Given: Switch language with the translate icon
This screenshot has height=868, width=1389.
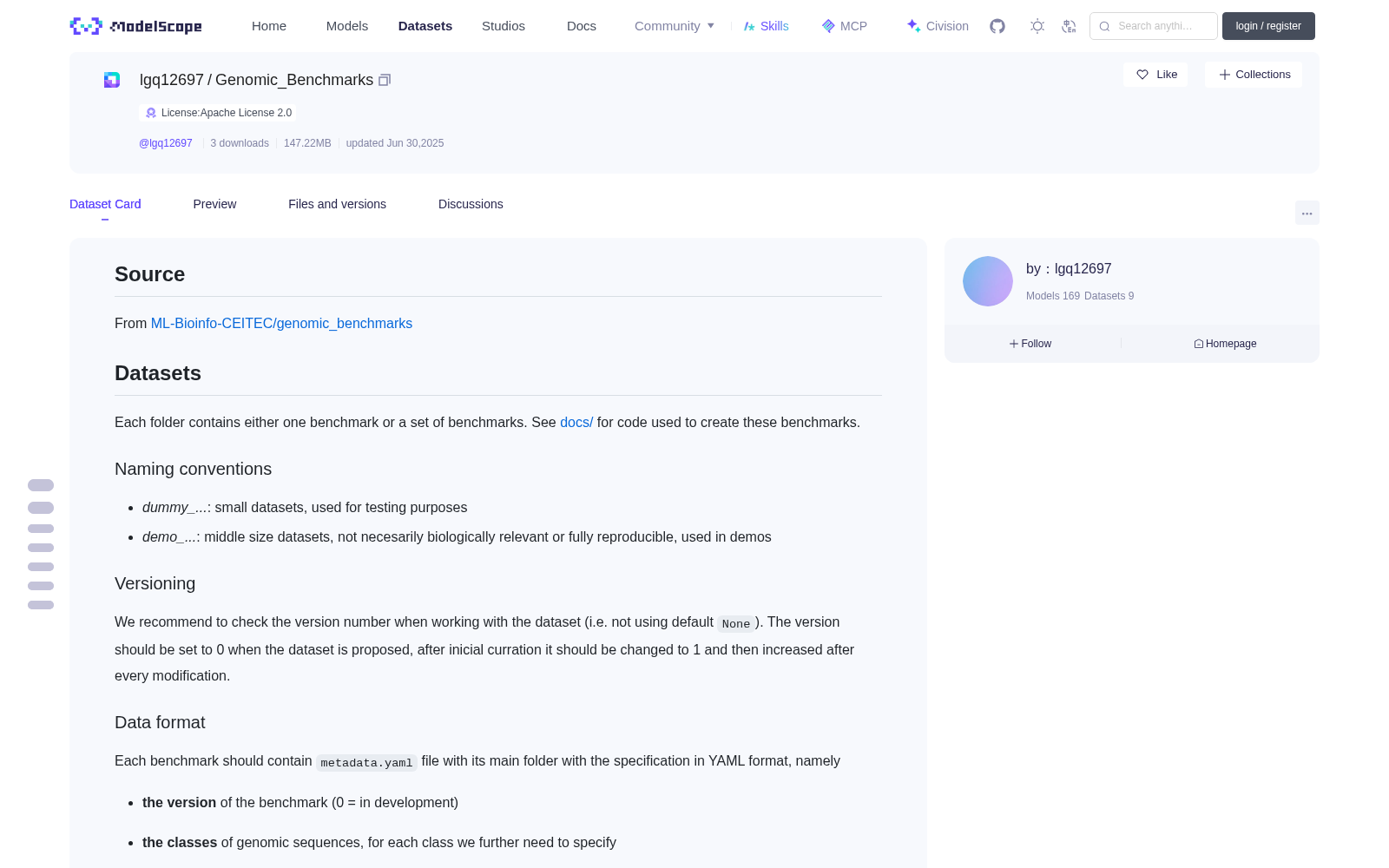Looking at the screenshot, I should [1069, 26].
